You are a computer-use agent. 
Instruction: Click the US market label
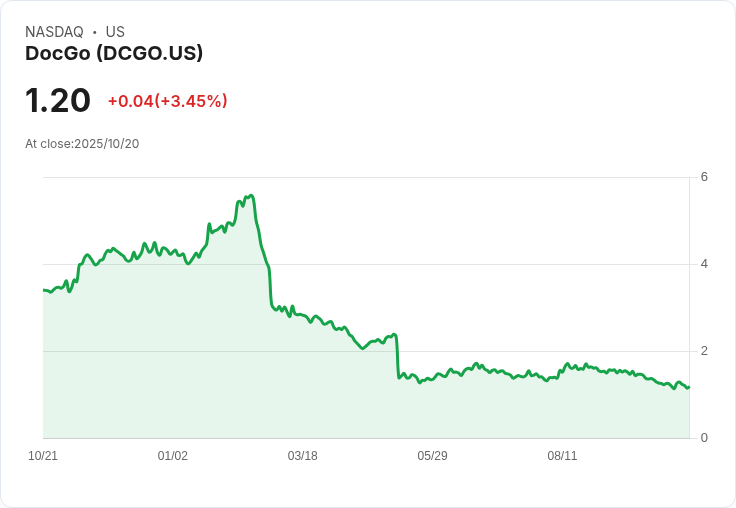click(x=115, y=32)
